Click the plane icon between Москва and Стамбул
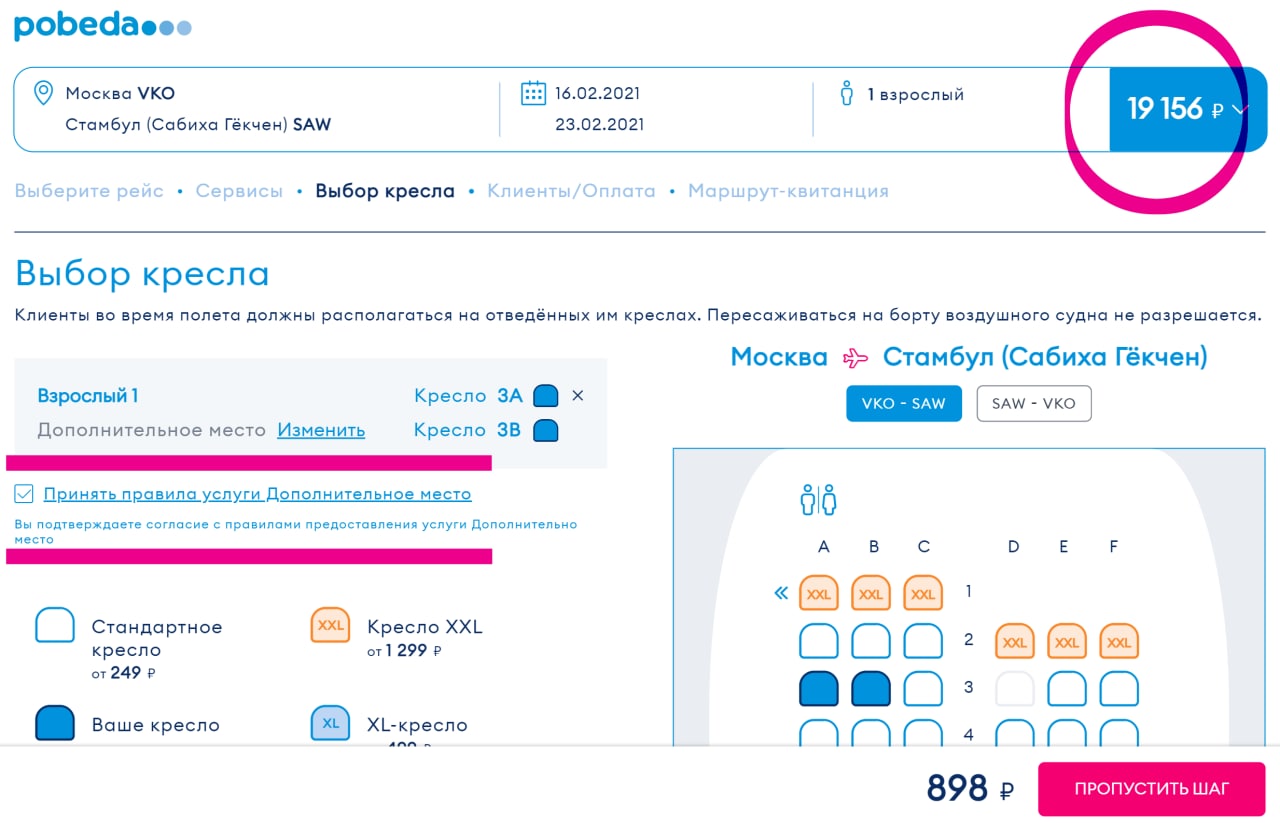1280x823 pixels. click(855, 357)
